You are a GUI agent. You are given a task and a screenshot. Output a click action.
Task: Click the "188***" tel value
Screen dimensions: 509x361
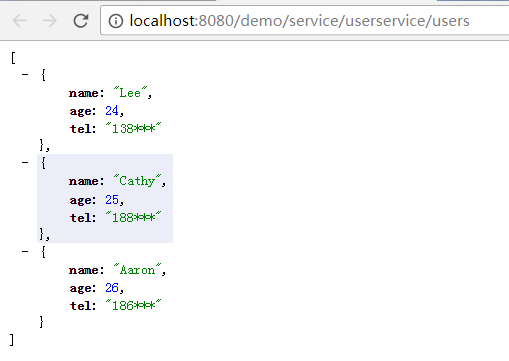pyautogui.click(x=133, y=217)
